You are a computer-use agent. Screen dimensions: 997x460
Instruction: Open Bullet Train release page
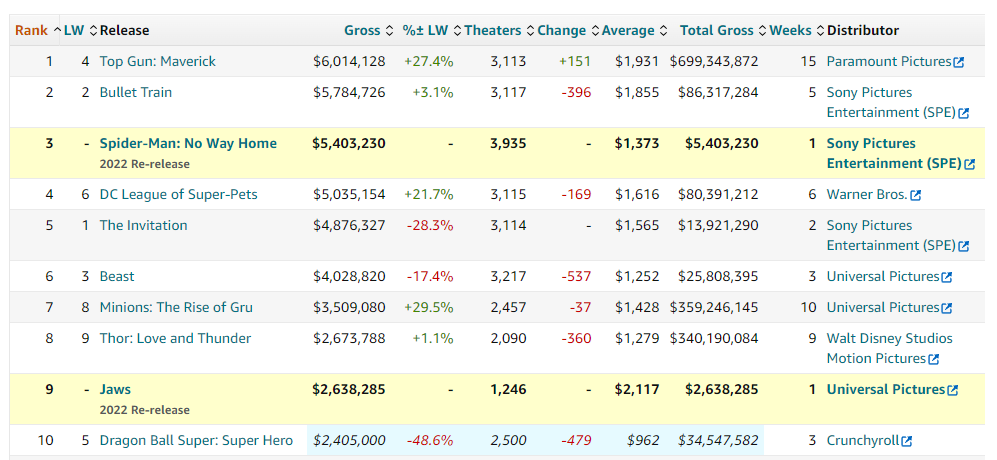tap(135, 93)
